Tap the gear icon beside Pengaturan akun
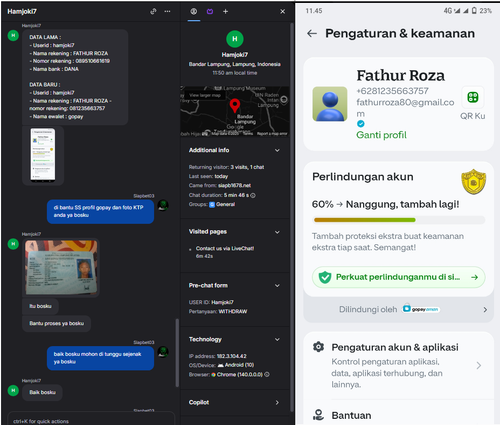 tap(318, 347)
